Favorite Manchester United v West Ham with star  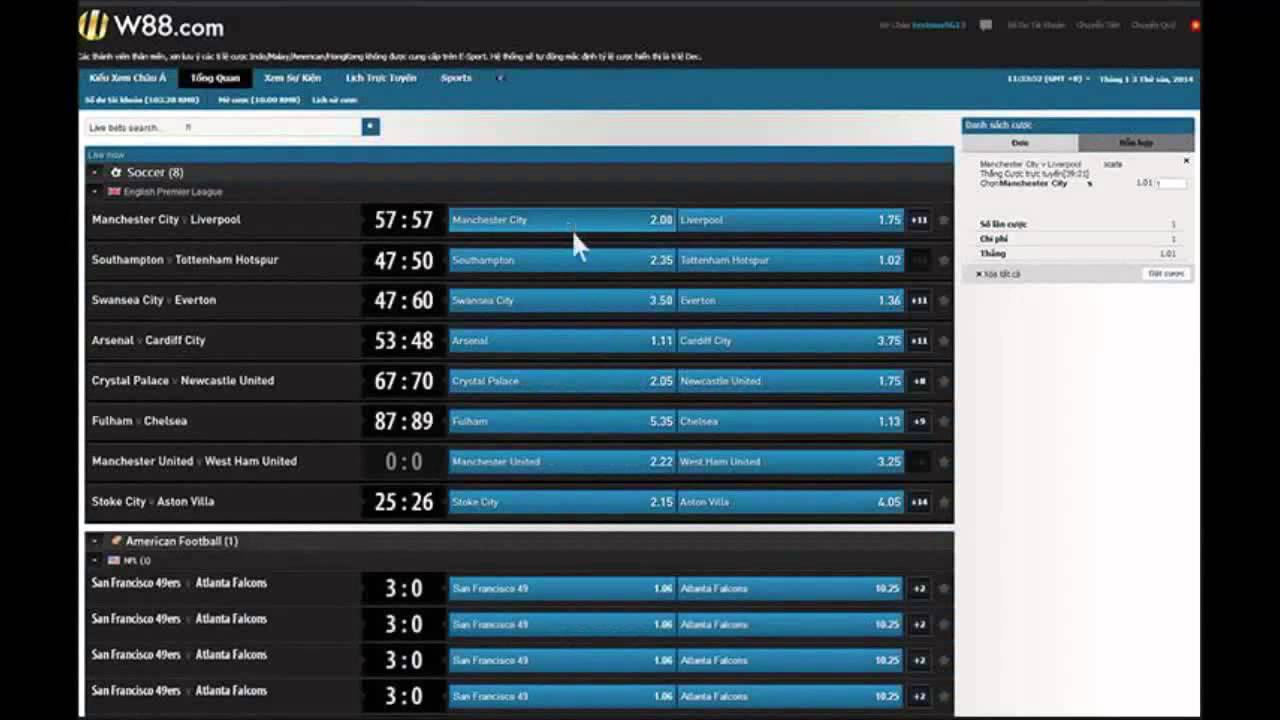pos(943,462)
